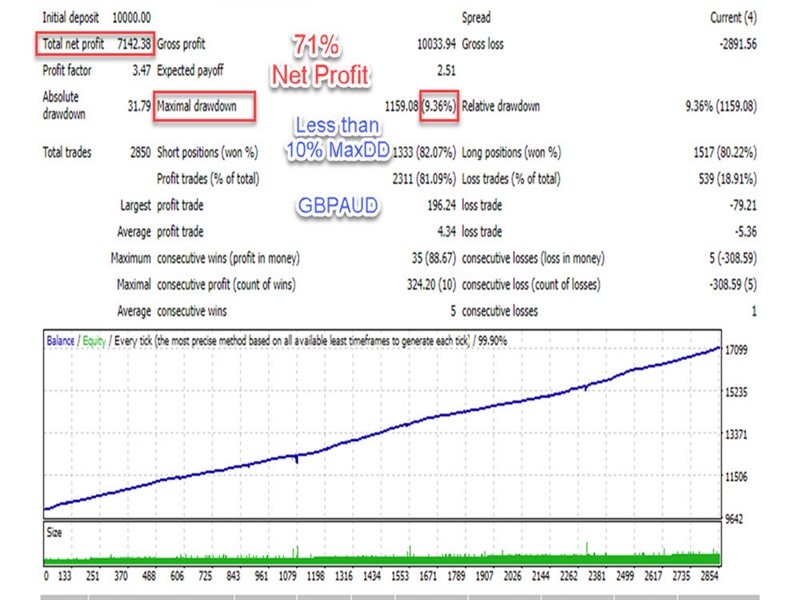
Task: Select relative drawdown value 9.36% (1159.08)
Action: pos(721,106)
